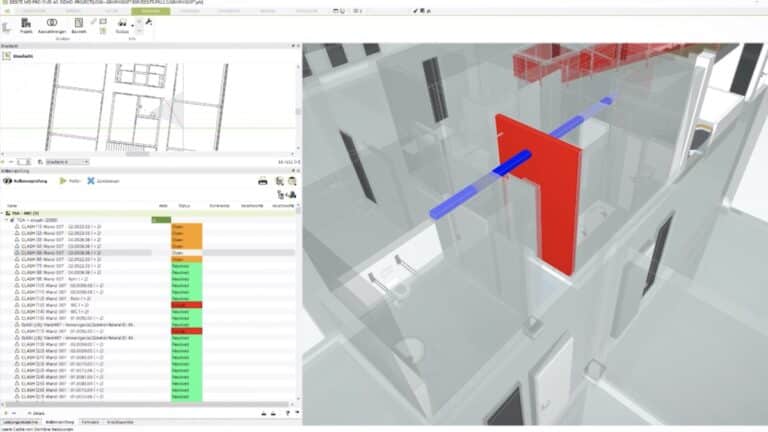Collapse the top-level tree node in the list

[x=4, y=213]
